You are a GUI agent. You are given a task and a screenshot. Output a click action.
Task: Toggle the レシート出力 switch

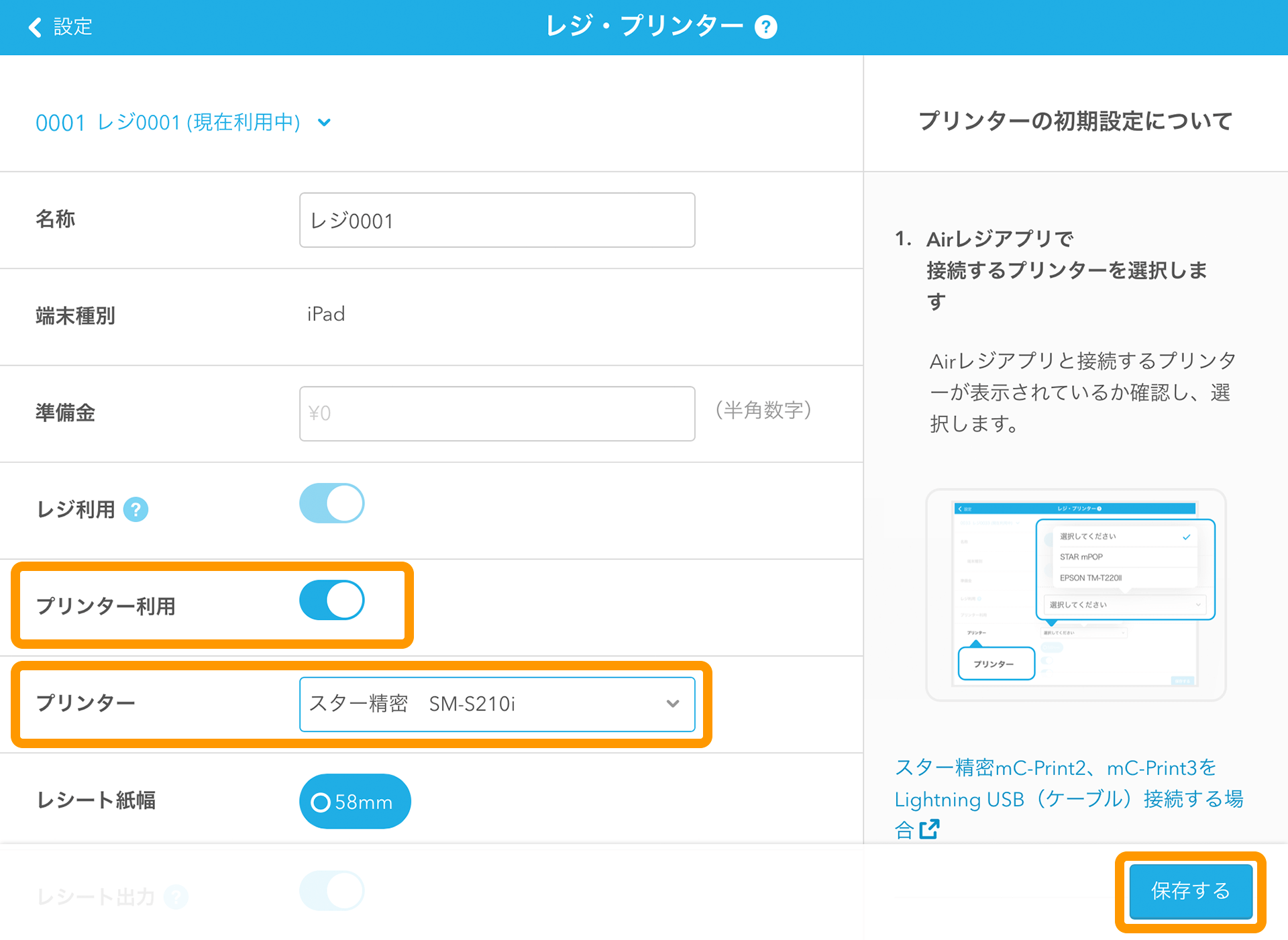(331, 890)
